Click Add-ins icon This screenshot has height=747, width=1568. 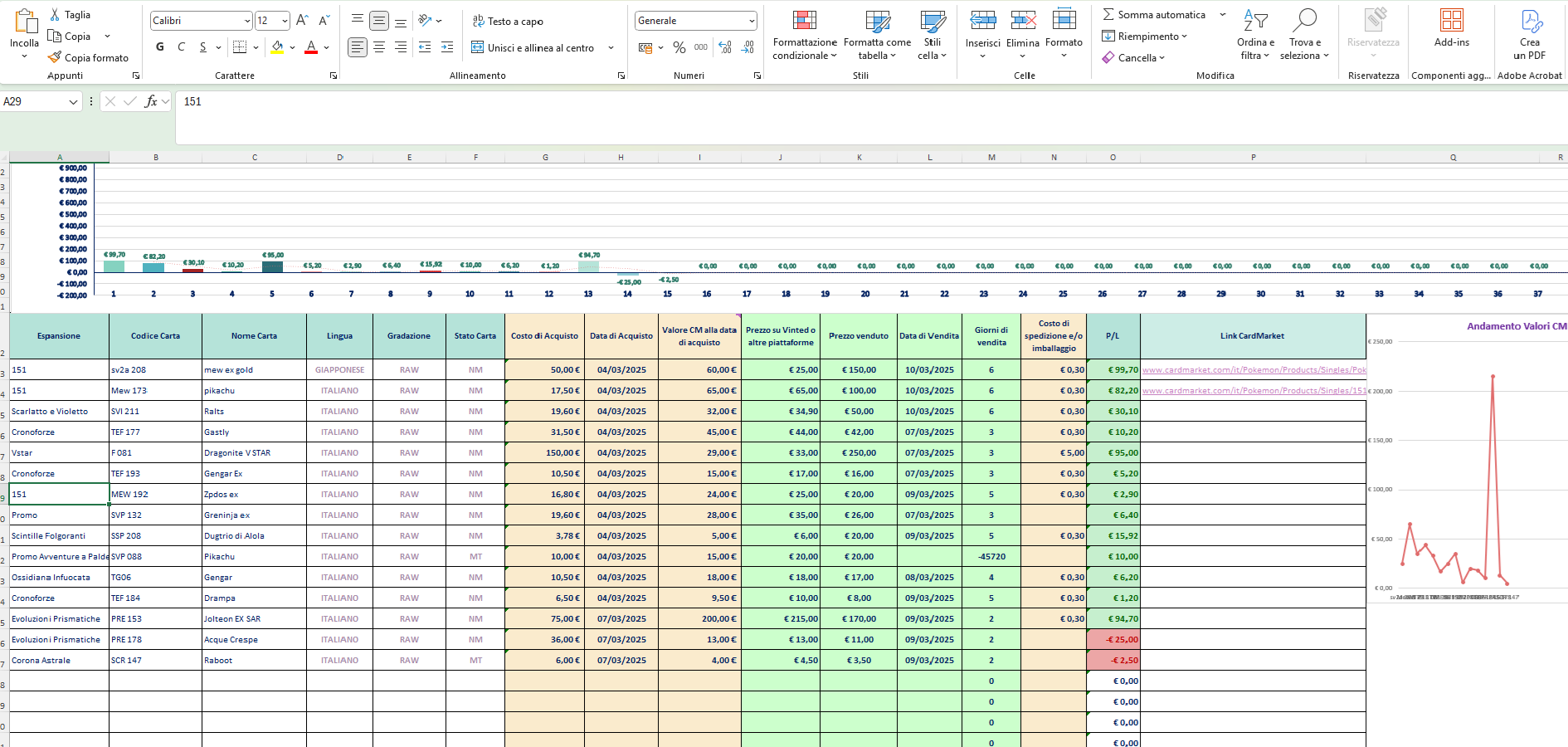(x=1452, y=20)
